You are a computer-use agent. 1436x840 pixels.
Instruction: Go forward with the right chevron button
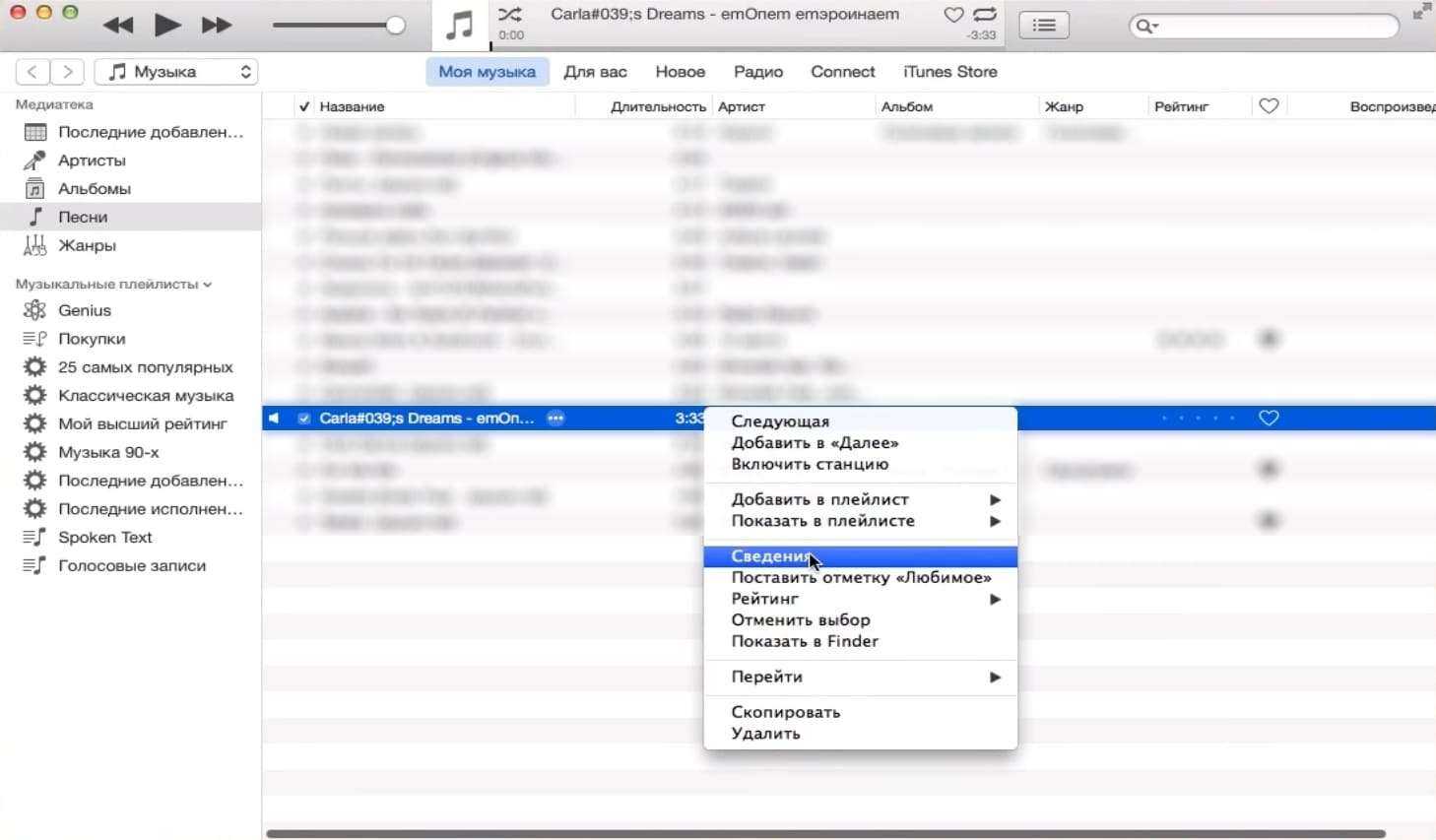[x=67, y=72]
